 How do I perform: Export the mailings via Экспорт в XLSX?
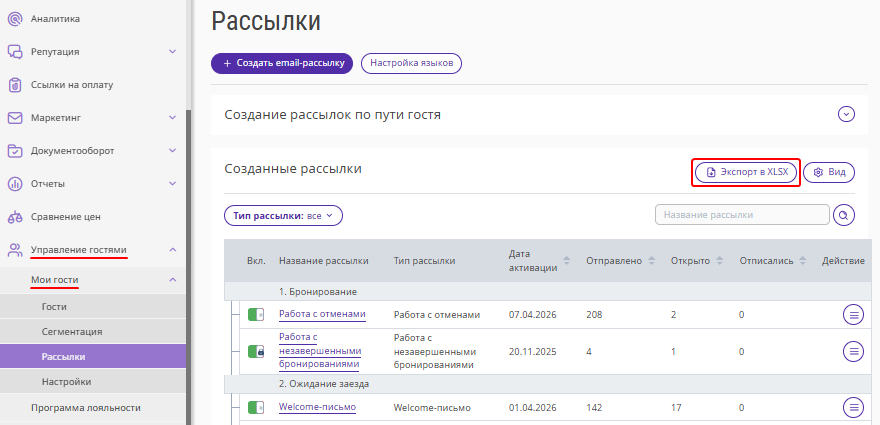[747, 172]
